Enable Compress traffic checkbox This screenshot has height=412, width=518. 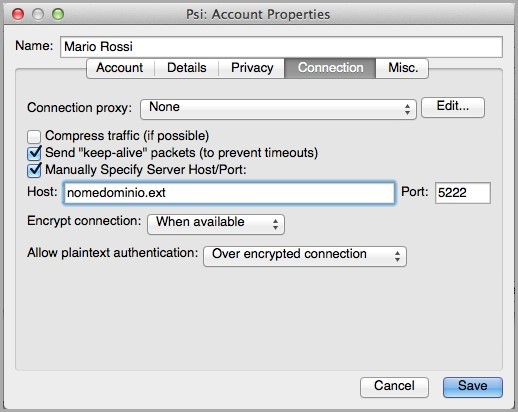pos(34,136)
